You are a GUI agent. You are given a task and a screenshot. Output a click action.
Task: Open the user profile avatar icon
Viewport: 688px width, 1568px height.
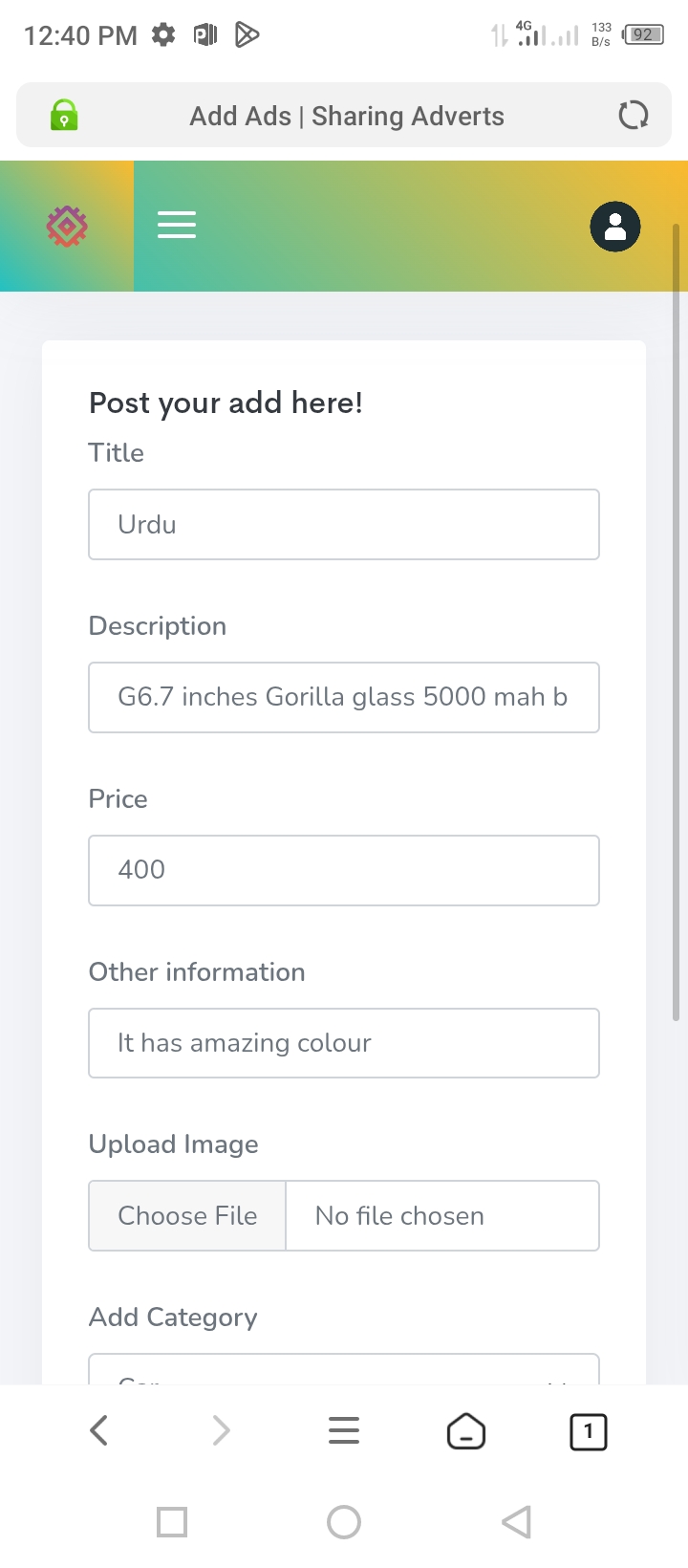click(x=615, y=228)
